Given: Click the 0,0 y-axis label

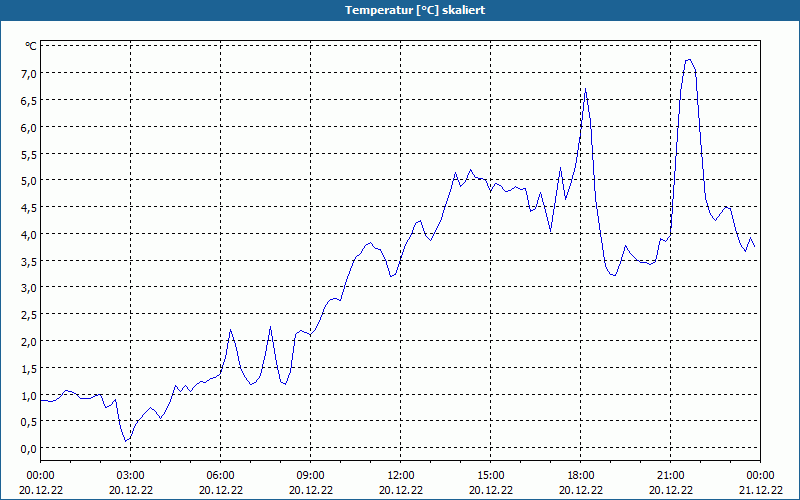Looking at the screenshot, I should 29,448.
